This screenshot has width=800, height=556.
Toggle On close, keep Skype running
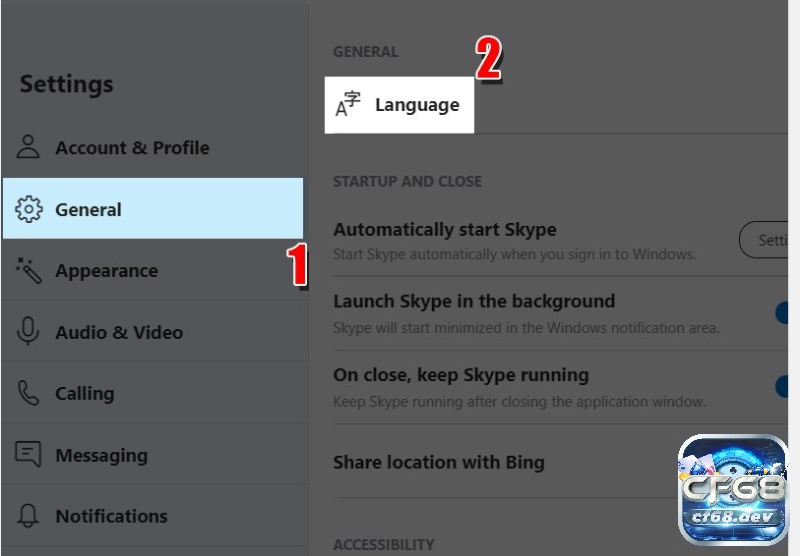pyautogui.click(x=781, y=386)
